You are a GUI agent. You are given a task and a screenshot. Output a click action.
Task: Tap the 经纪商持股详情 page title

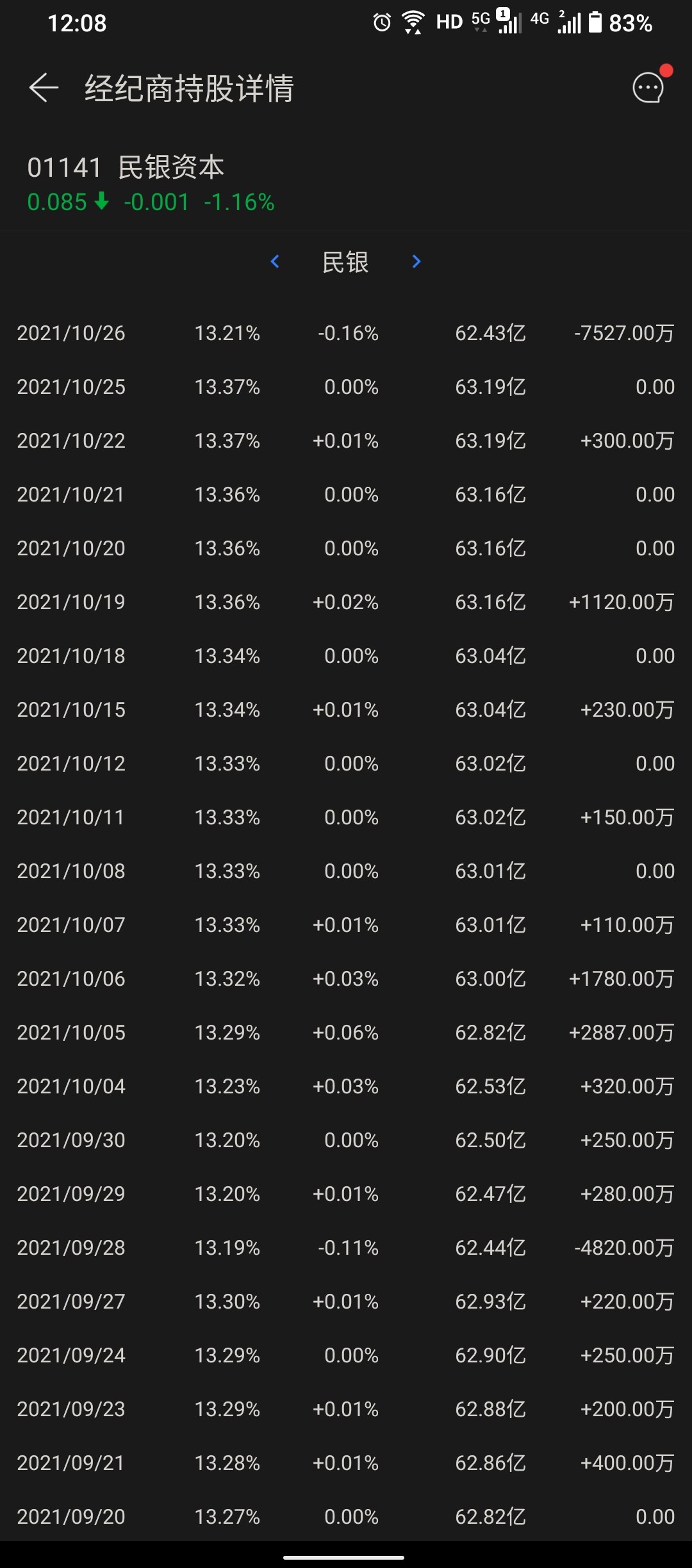click(x=189, y=88)
